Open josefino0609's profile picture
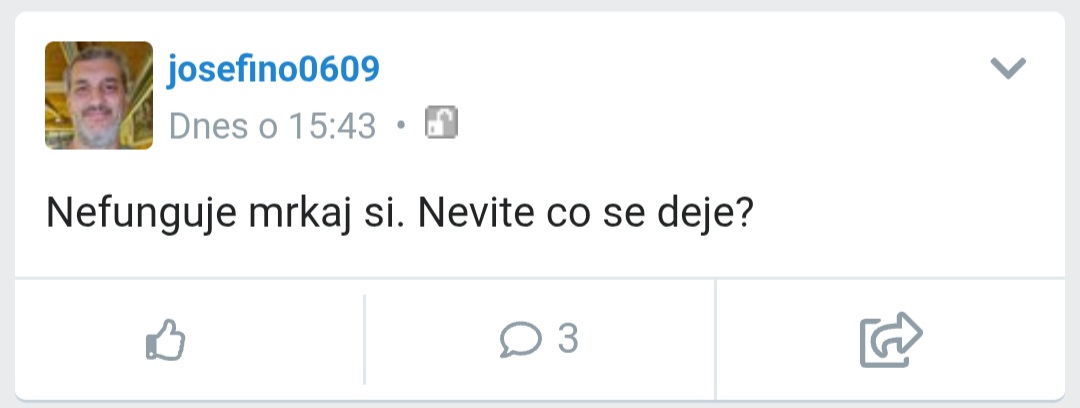This screenshot has height=408, width=1080. click(99, 96)
